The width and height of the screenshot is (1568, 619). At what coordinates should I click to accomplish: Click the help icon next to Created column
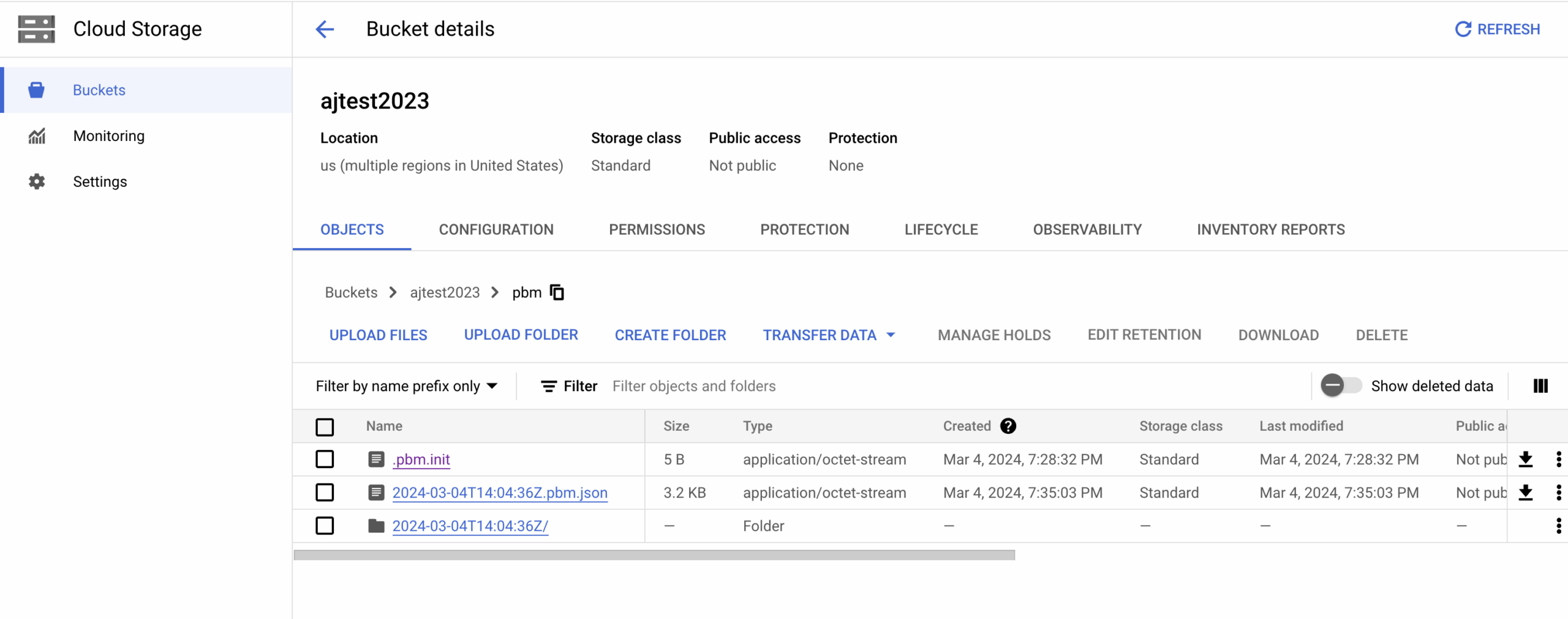[x=1008, y=426]
